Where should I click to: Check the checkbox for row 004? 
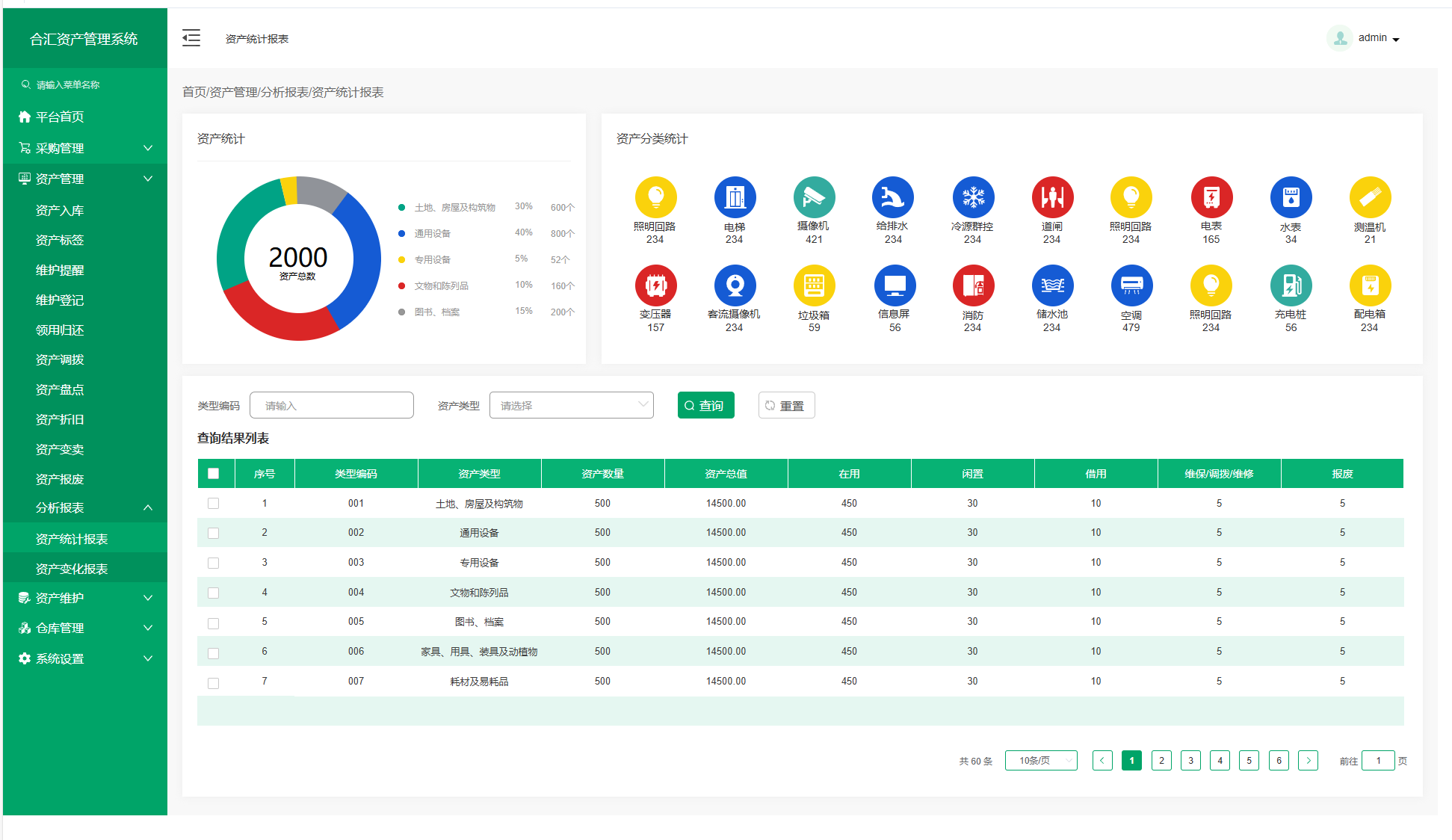(214, 593)
